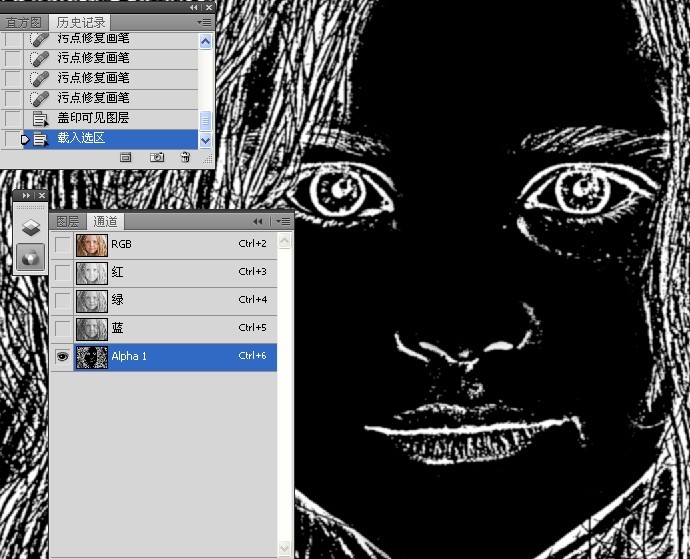Select the 蓝 channel label

click(x=117, y=328)
